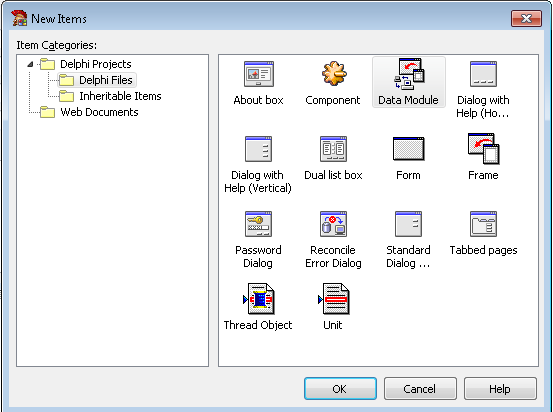Click the Delphi Projects folder icon
Image resolution: width=553 pixels, height=412 pixels.
pos(48,64)
